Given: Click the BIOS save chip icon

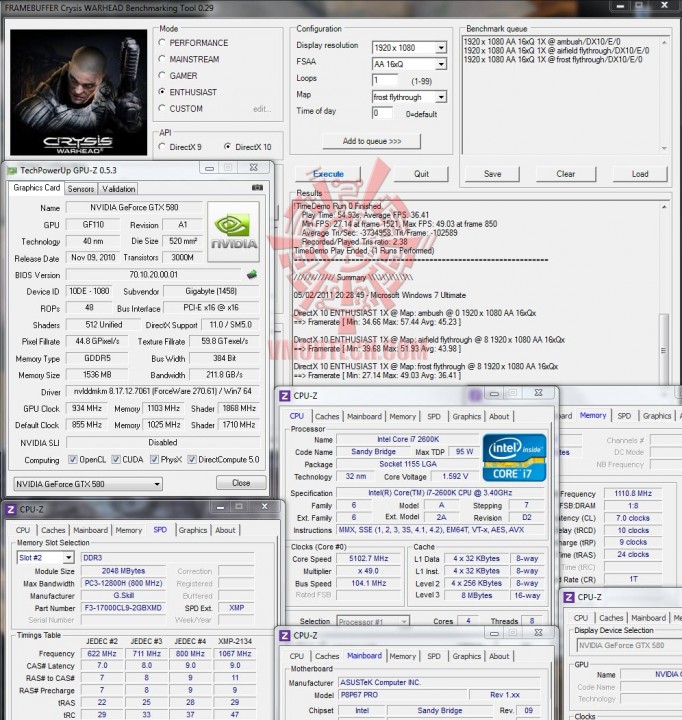Looking at the screenshot, I should tap(252, 275).
